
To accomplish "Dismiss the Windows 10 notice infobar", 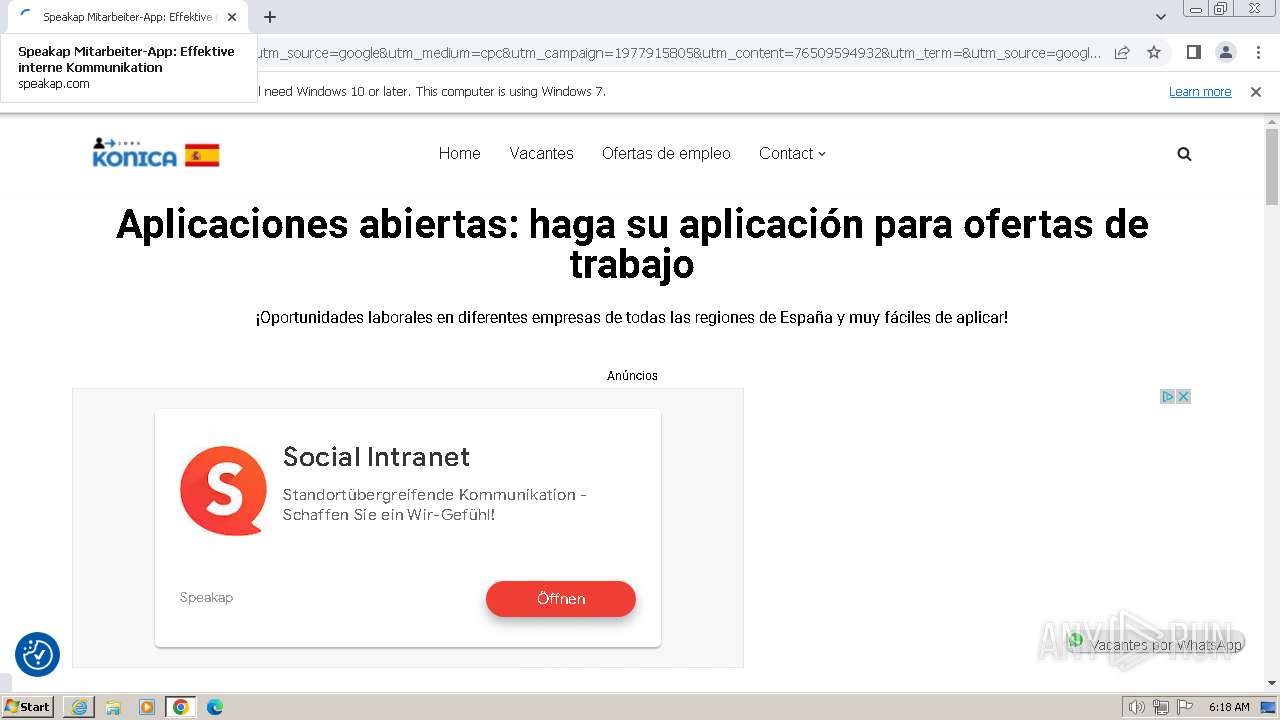I will (1256, 92).
